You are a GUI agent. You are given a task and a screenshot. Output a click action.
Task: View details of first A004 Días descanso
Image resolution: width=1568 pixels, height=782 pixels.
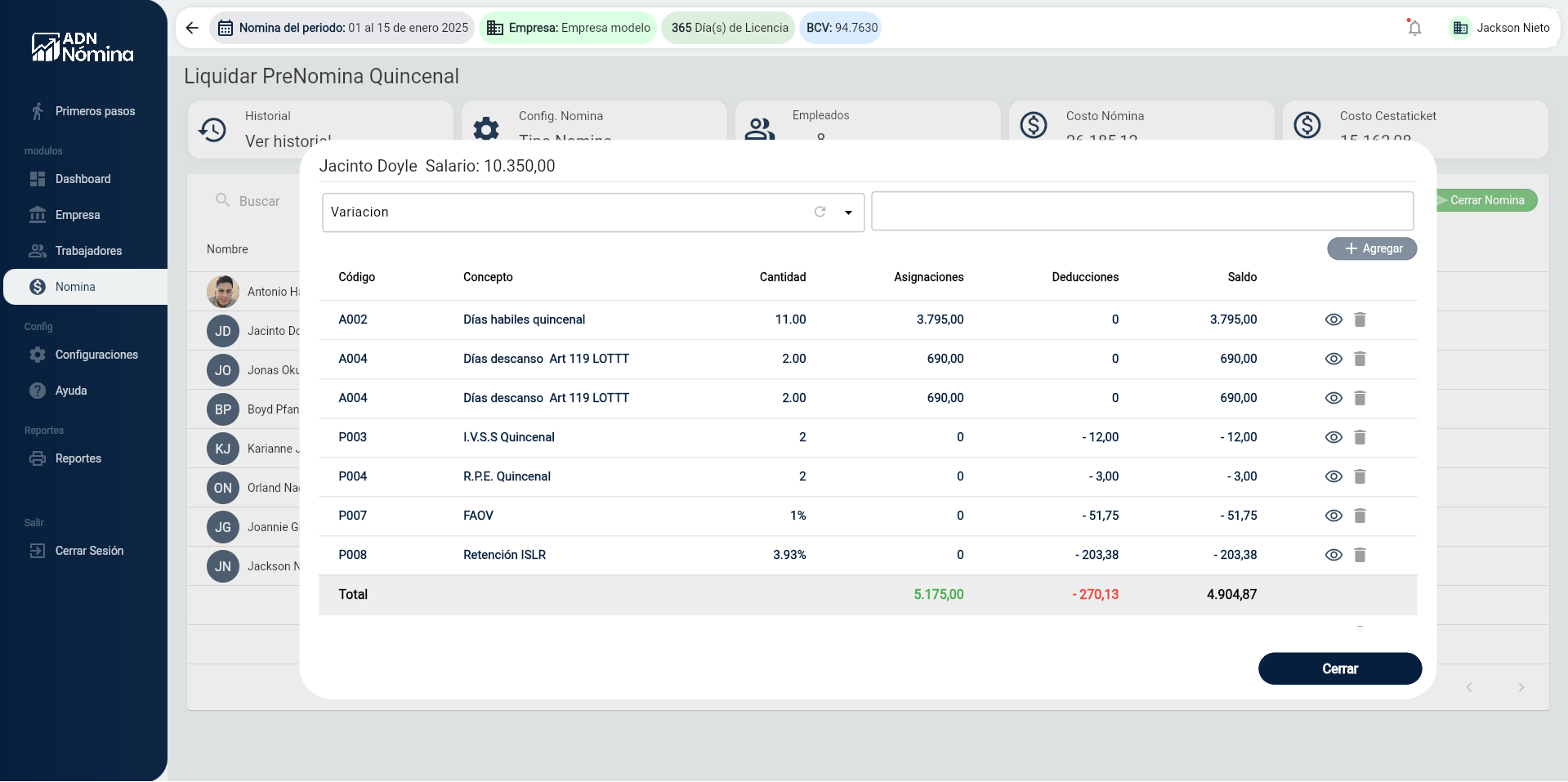1333,359
